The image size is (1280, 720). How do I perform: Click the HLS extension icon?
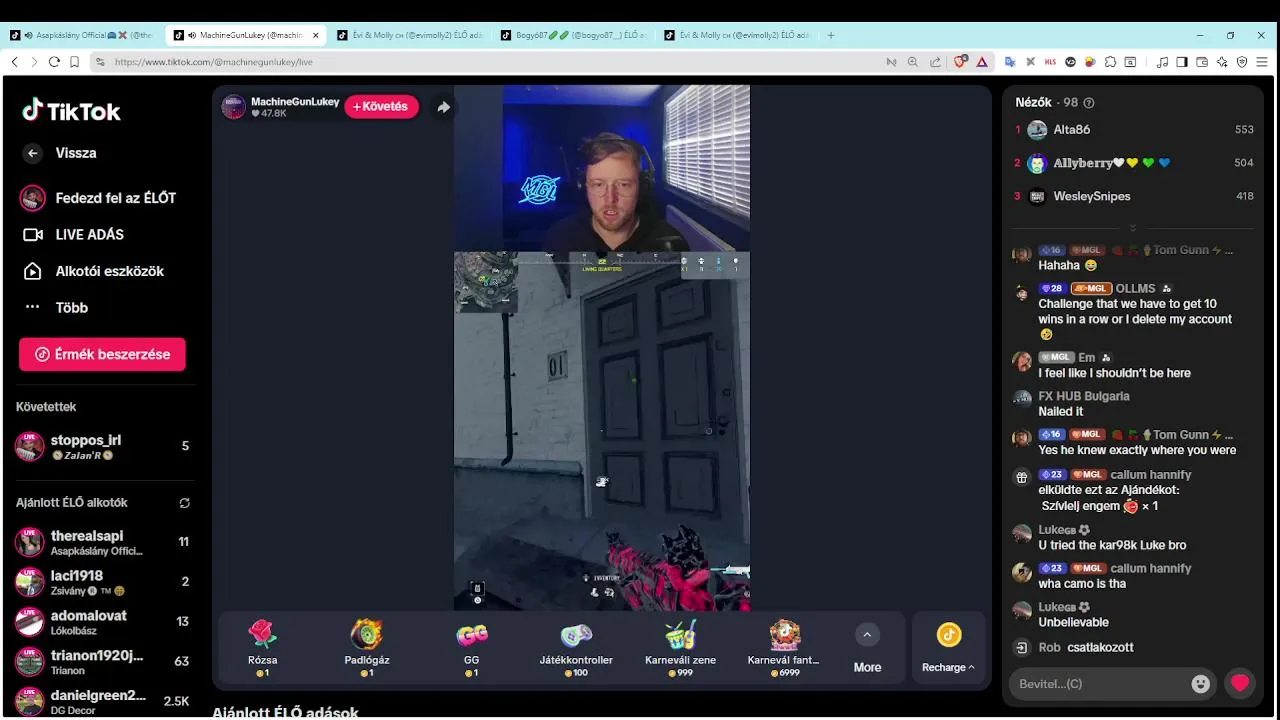pyautogui.click(x=1050, y=62)
